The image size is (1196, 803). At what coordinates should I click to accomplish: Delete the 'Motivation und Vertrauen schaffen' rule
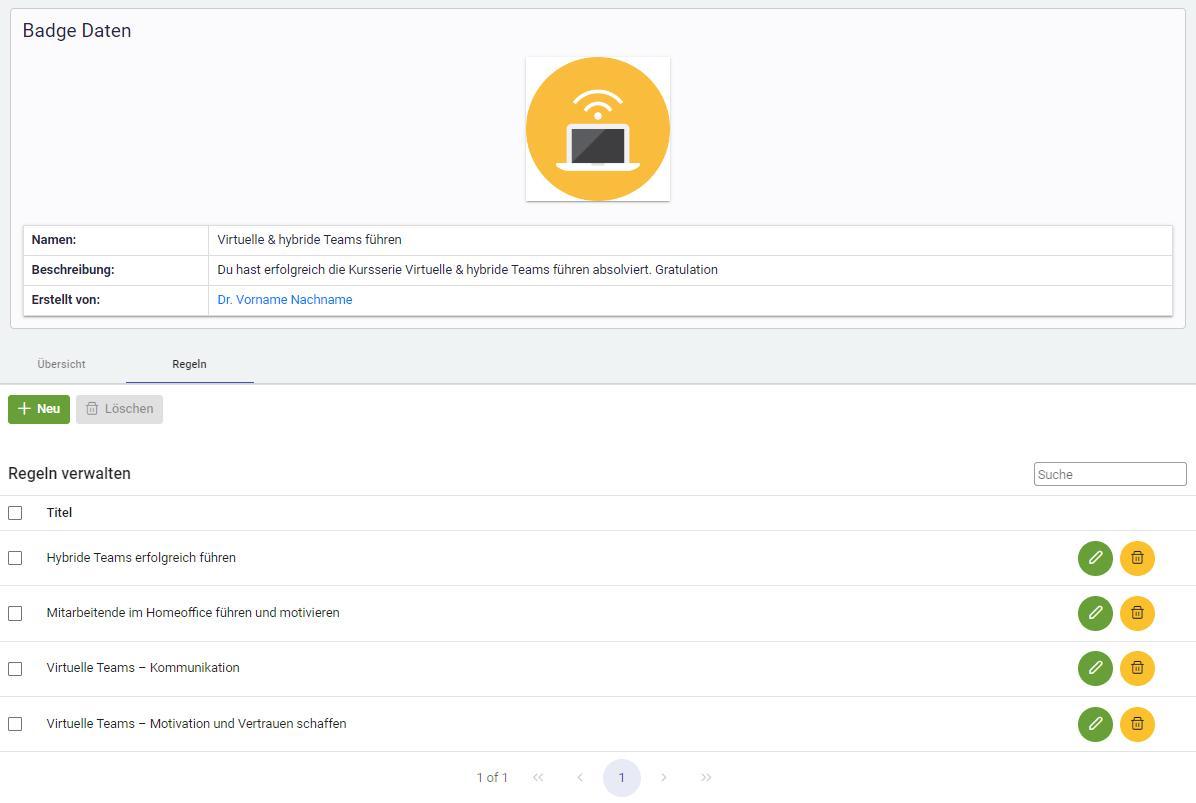(1137, 724)
